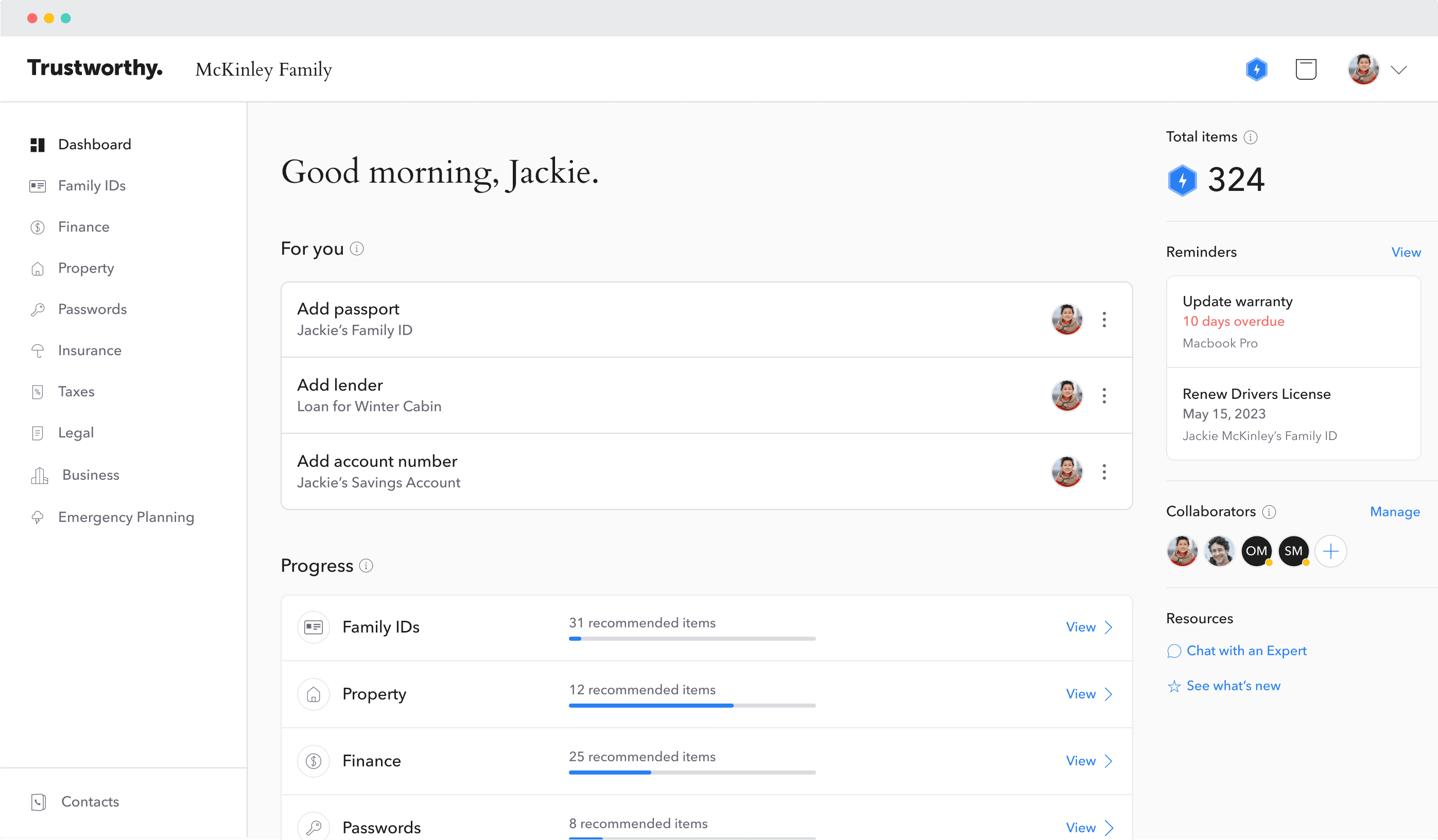The height and width of the screenshot is (840, 1438).
Task: Click the View reminders link
Action: click(x=1405, y=252)
